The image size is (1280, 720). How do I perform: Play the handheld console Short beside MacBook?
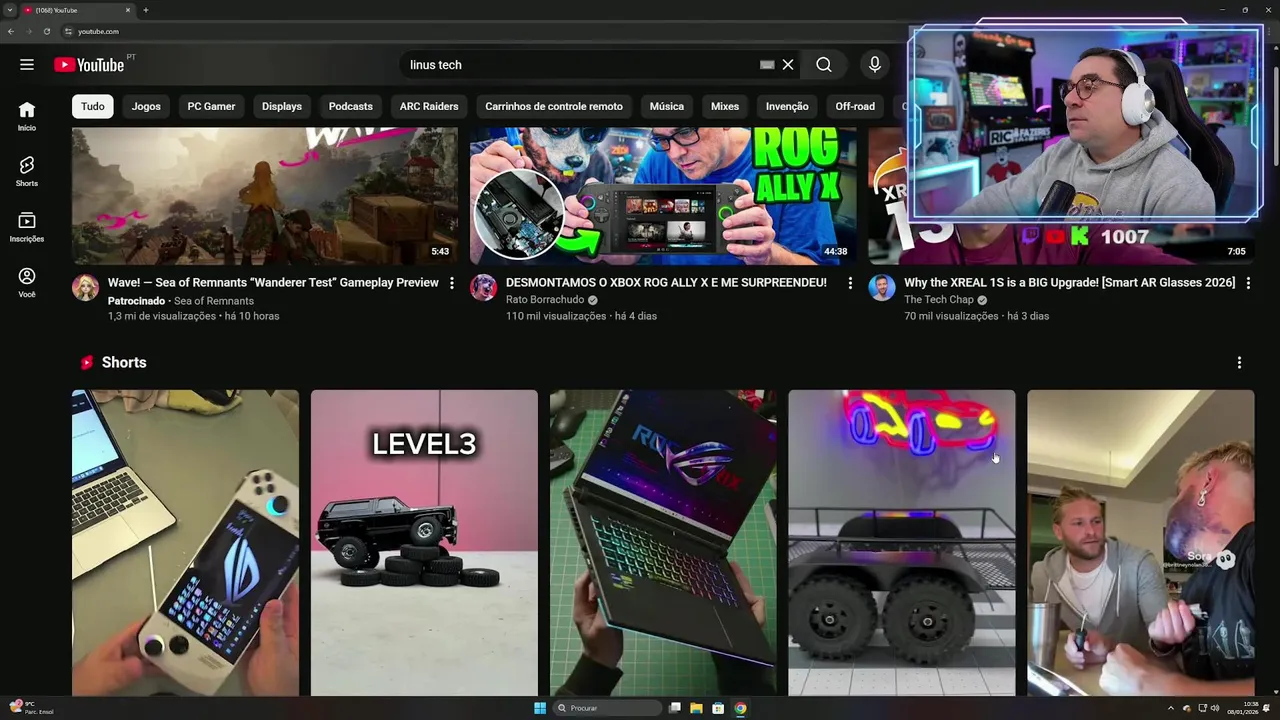[x=185, y=542]
